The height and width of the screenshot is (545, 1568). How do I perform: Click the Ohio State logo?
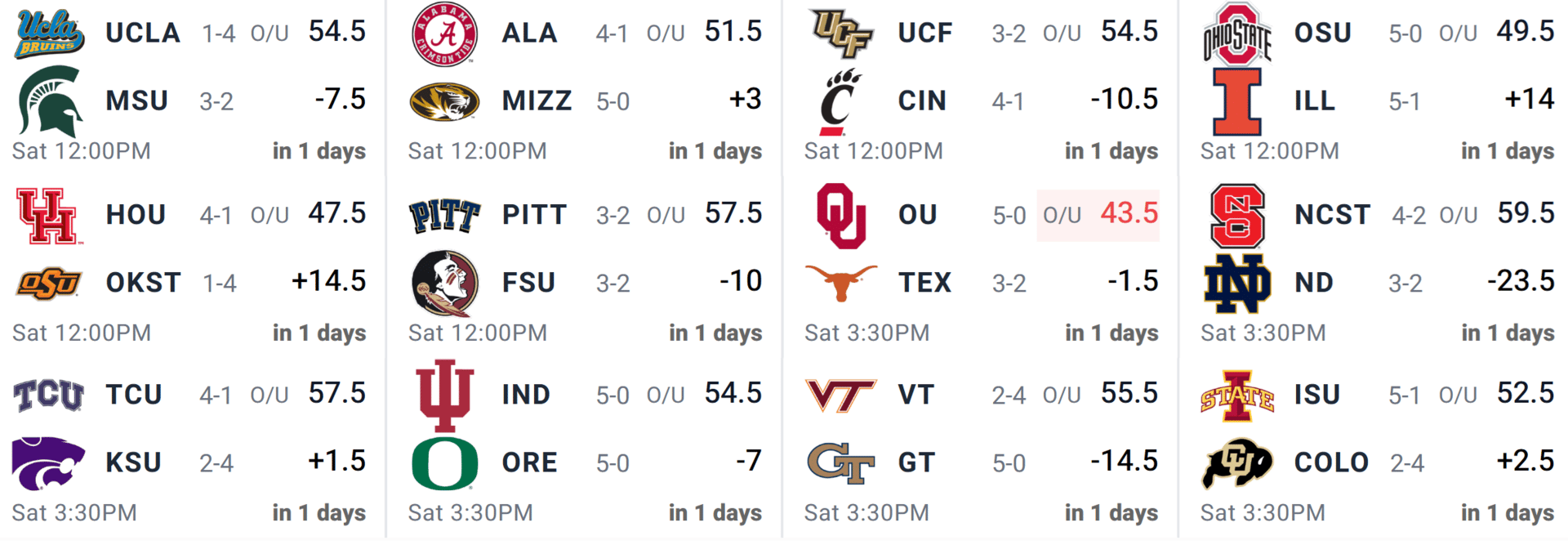[x=1237, y=34]
